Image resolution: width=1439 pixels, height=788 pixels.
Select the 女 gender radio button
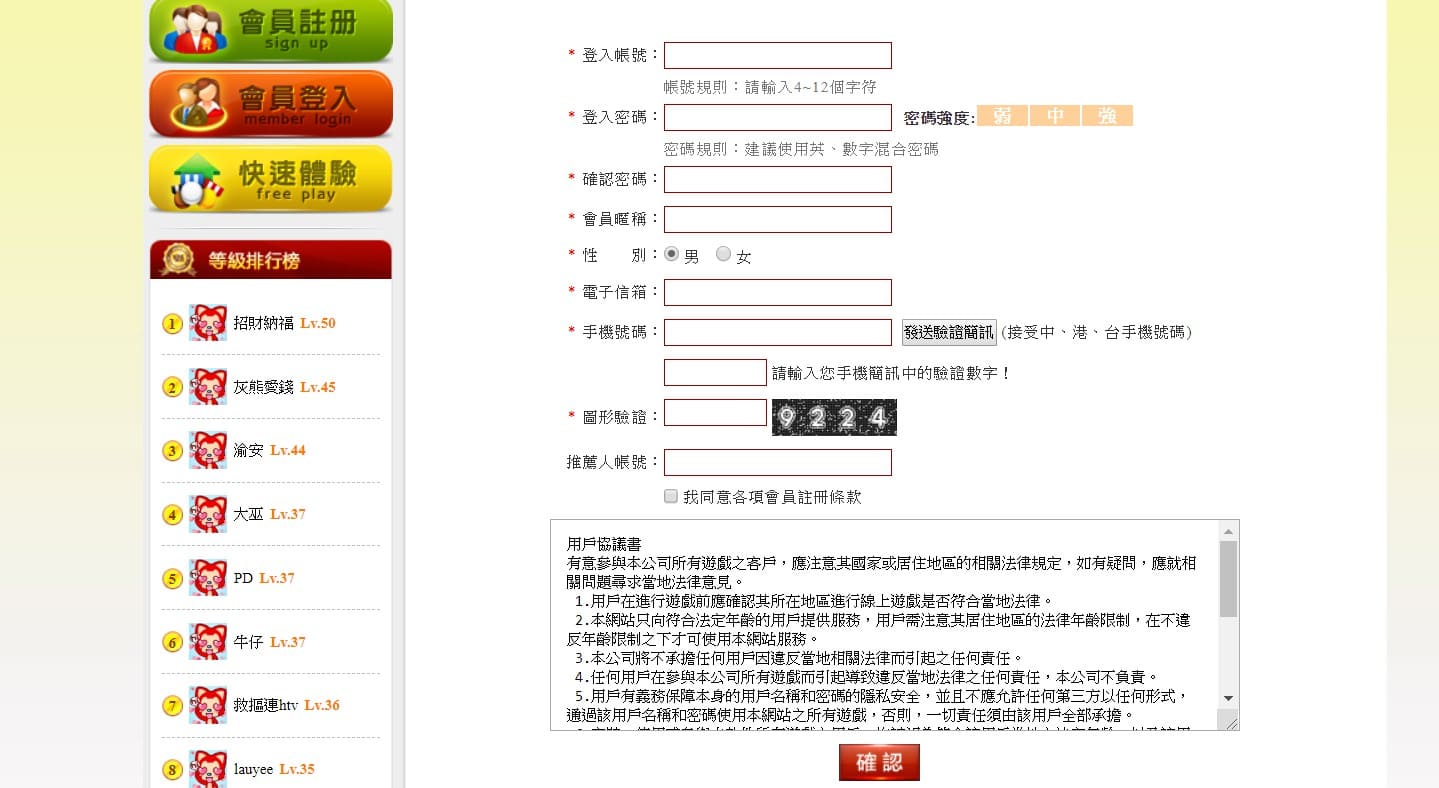[x=723, y=254]
